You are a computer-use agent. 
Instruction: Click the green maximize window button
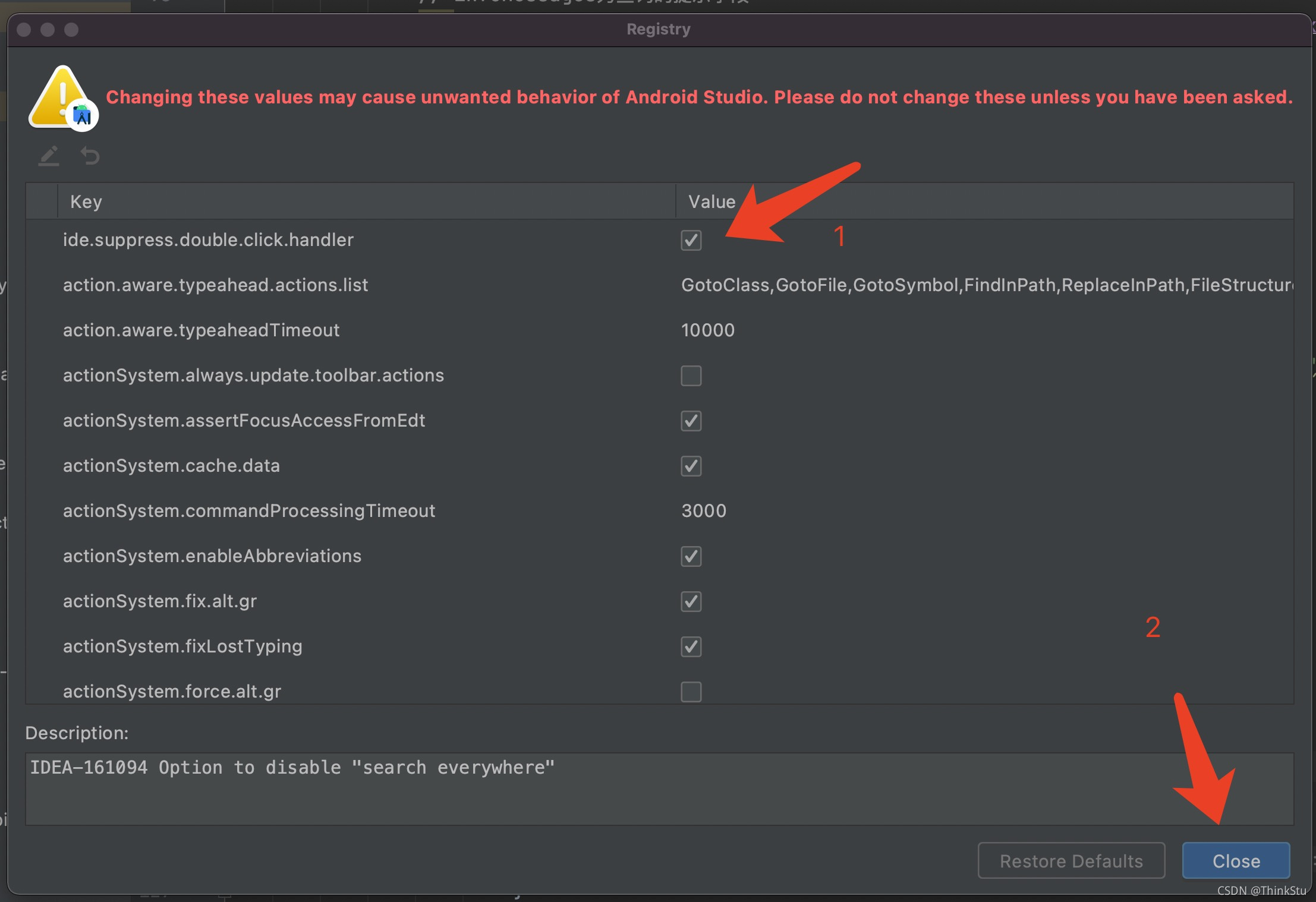tap(71, 30)
